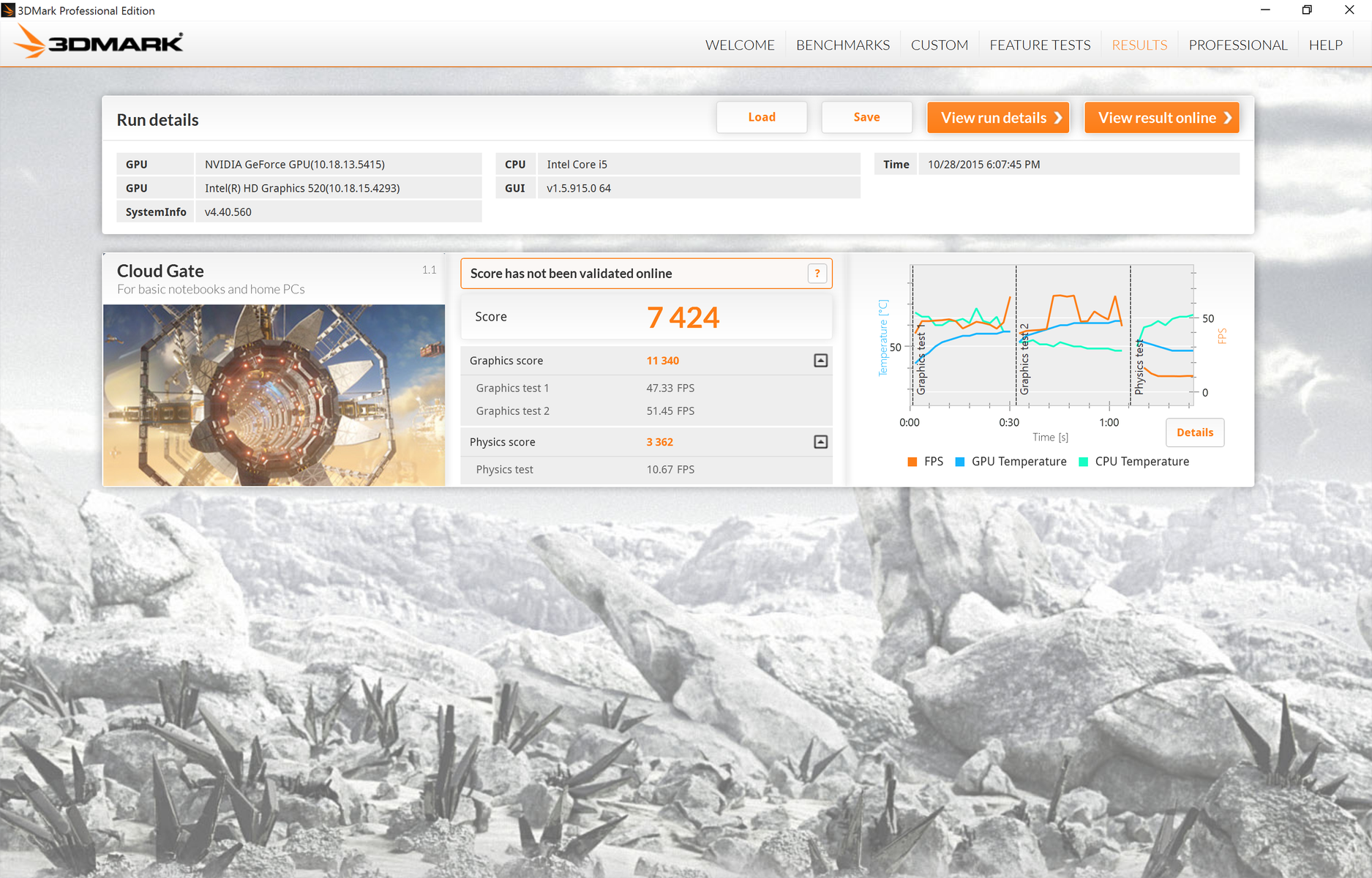The width and height of the screenshot is (1372, 878).
Task: Open View run details
Action: pyautogui.click(x=998, y=117)
